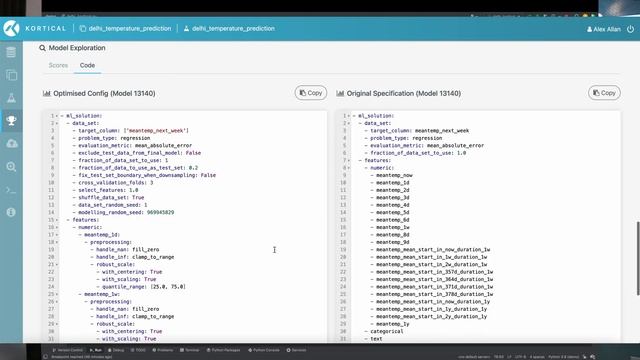
Task: Open delhi_temperature_prediction model breadcrumb with flask icon
Action: click(229, 29)
